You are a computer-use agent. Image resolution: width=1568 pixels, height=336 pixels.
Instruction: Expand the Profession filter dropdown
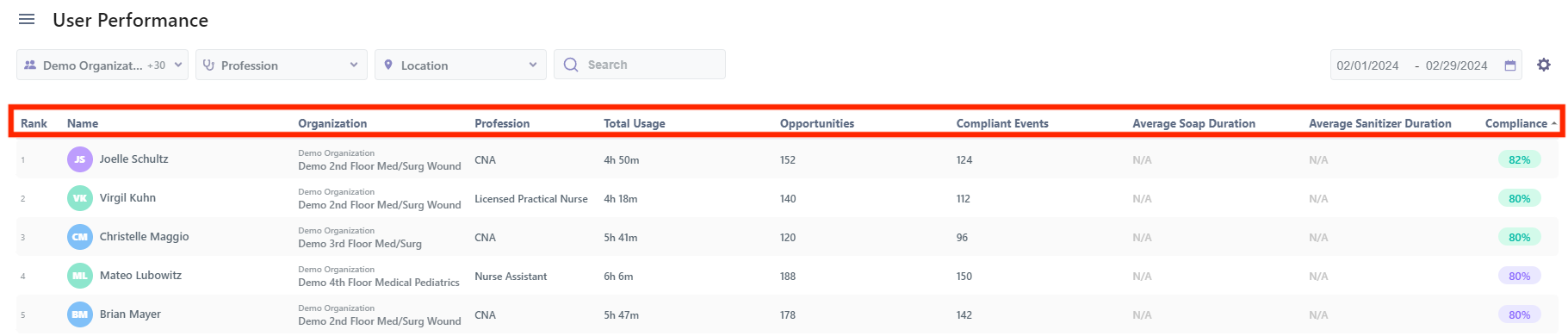[282, 65]
